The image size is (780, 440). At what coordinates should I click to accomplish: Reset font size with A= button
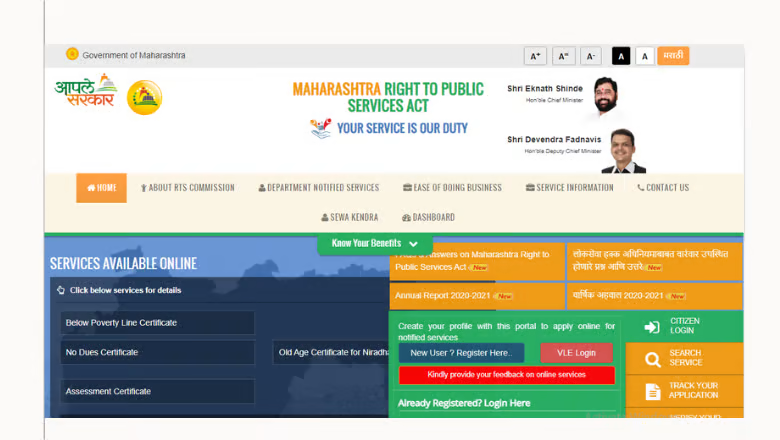(x=563, y=56)
